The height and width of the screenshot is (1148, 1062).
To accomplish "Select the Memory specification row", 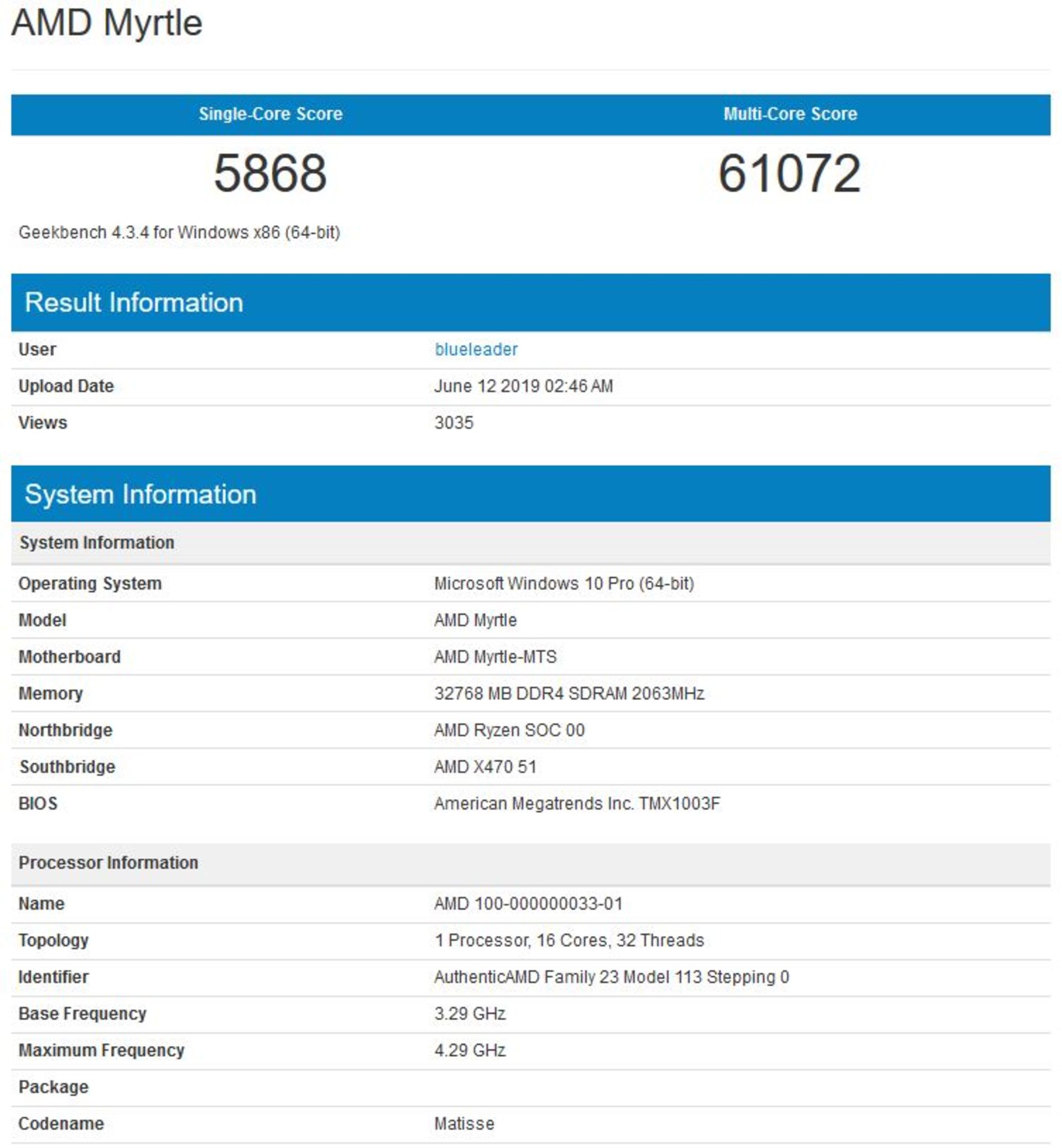I will [569, 693].
